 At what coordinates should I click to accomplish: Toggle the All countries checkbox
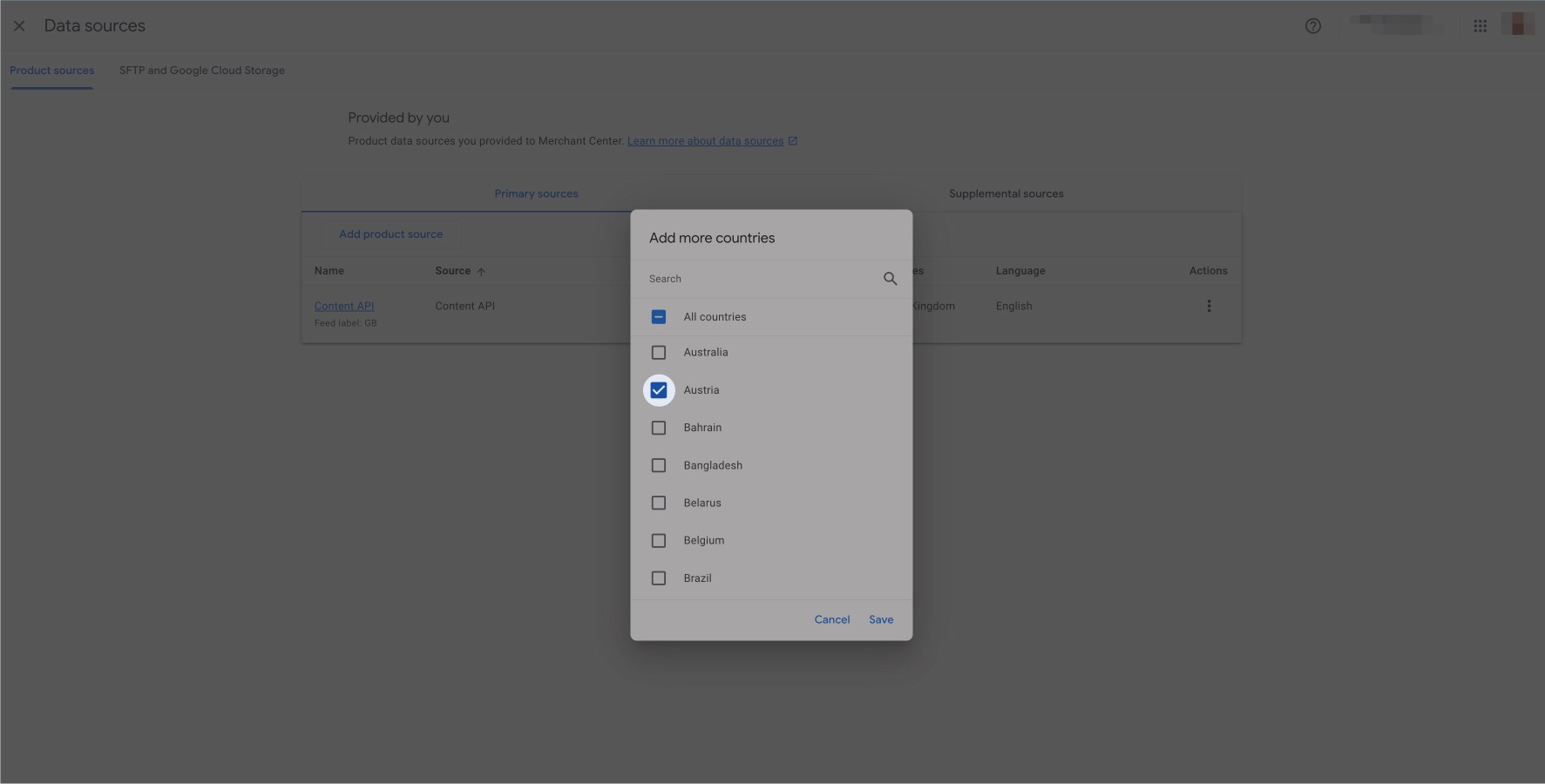(659, 317)
